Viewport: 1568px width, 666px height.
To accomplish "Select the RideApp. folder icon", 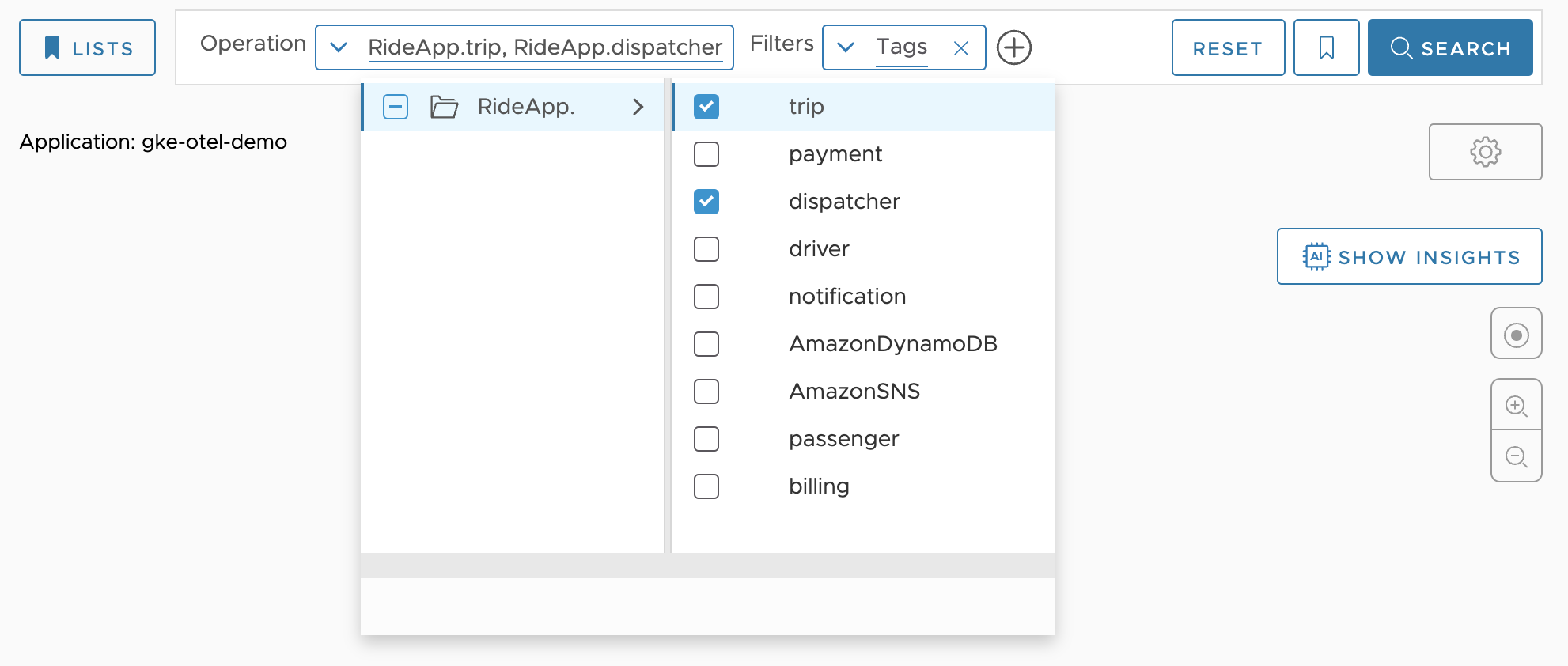I will coord(444,106).
